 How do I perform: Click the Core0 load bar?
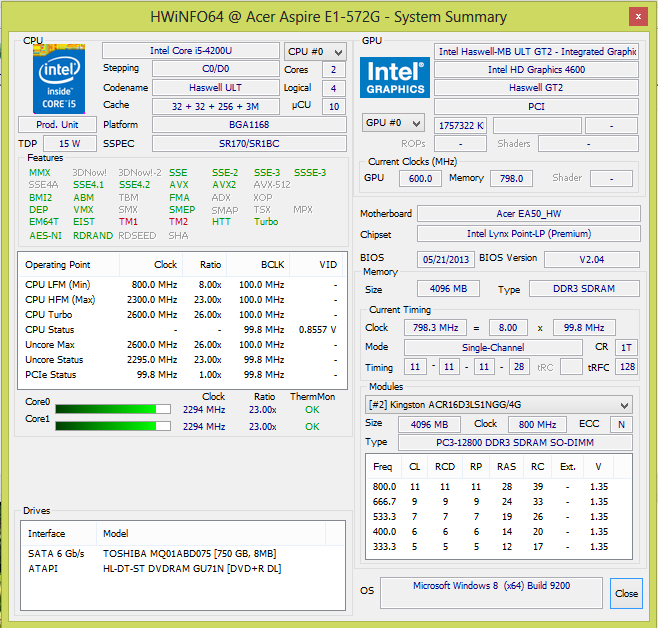[x=113, y=409]
